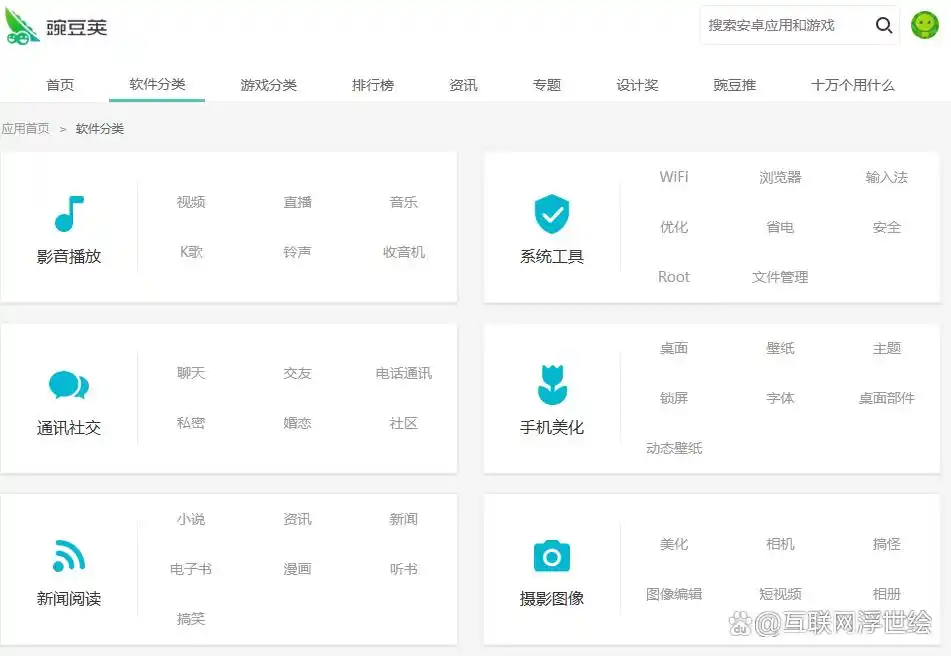Open the 动态壁纸 category

[674, 448]
